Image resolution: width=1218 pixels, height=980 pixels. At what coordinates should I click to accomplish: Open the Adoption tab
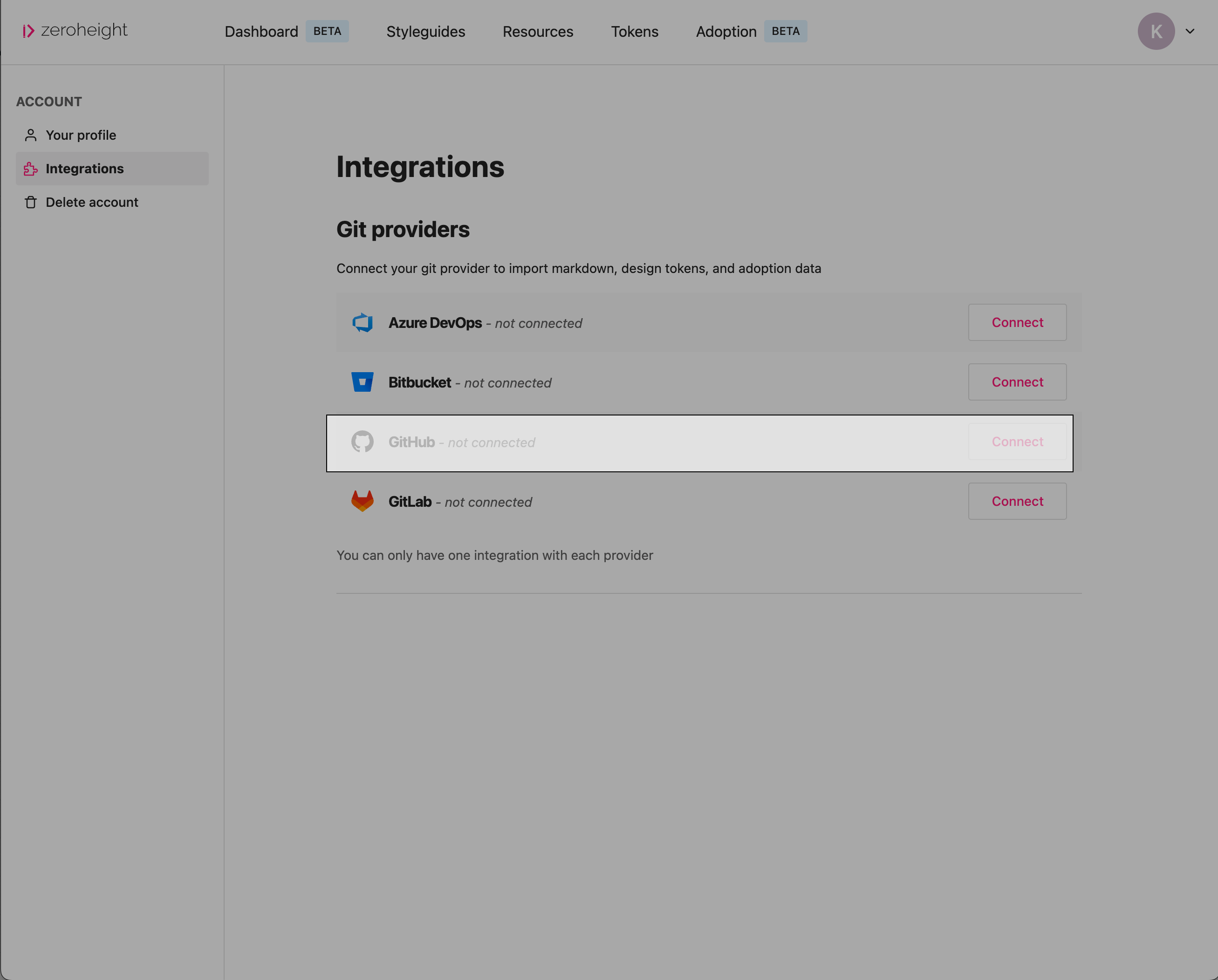[x=726, y=32]
